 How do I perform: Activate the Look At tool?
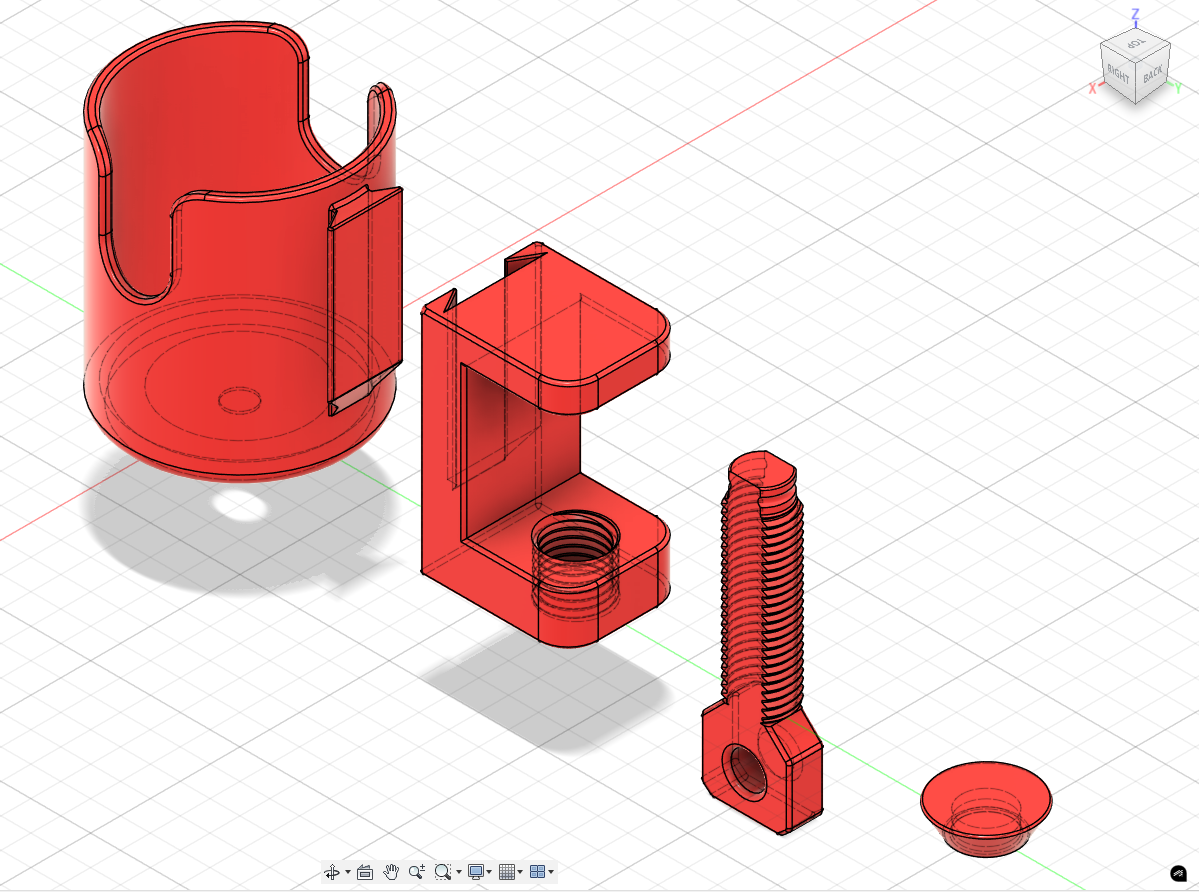pos(365,872)
